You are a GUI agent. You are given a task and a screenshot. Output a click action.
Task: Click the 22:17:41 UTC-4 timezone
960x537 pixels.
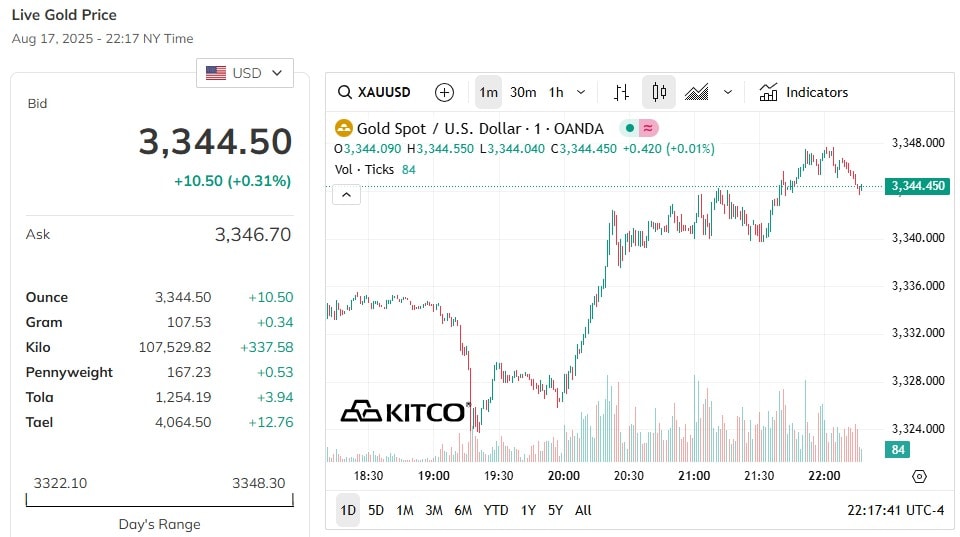tap(896, 510)
